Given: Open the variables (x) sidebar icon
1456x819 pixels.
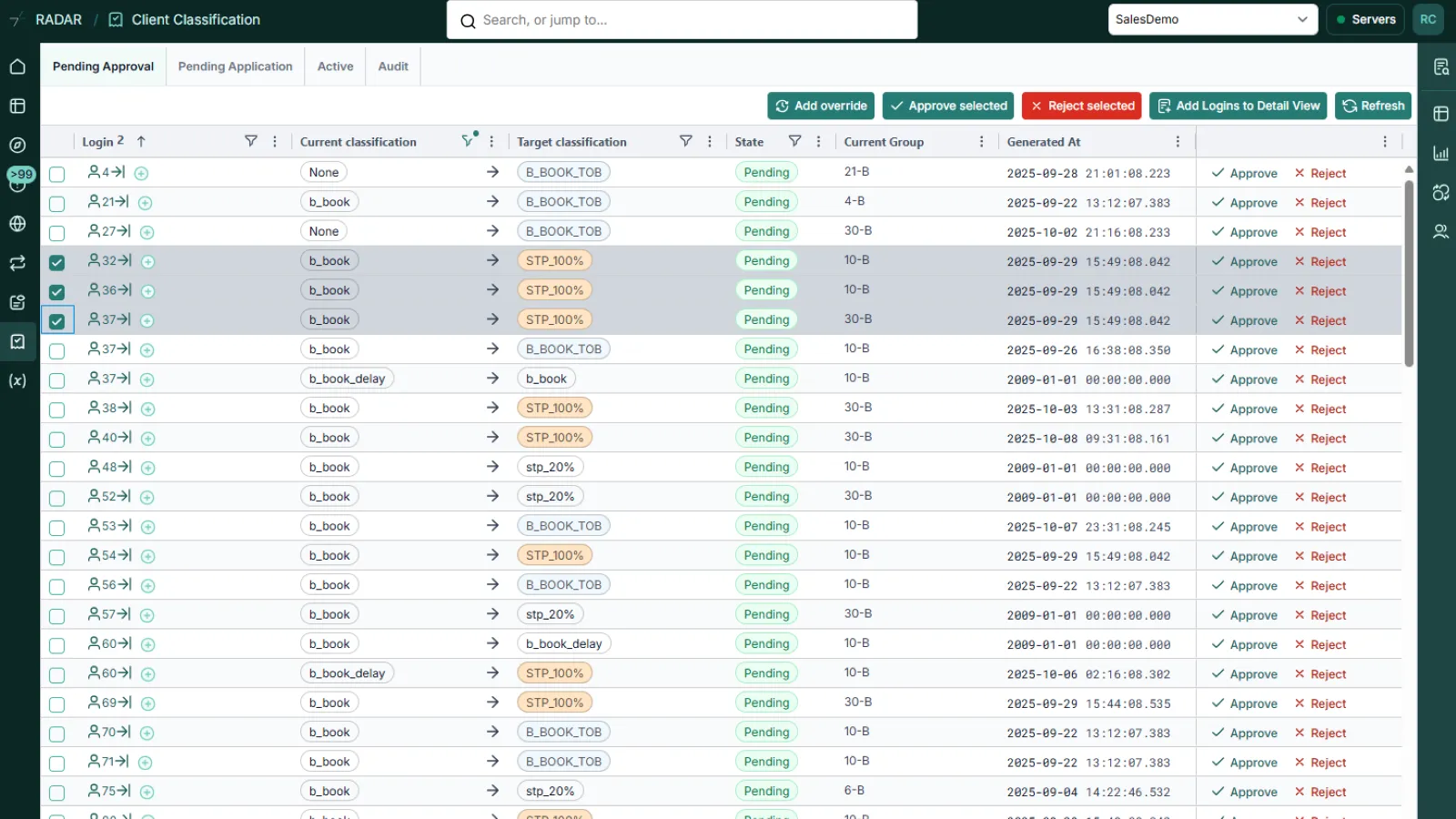Looking at the screenshot, I should coord(17,380).
